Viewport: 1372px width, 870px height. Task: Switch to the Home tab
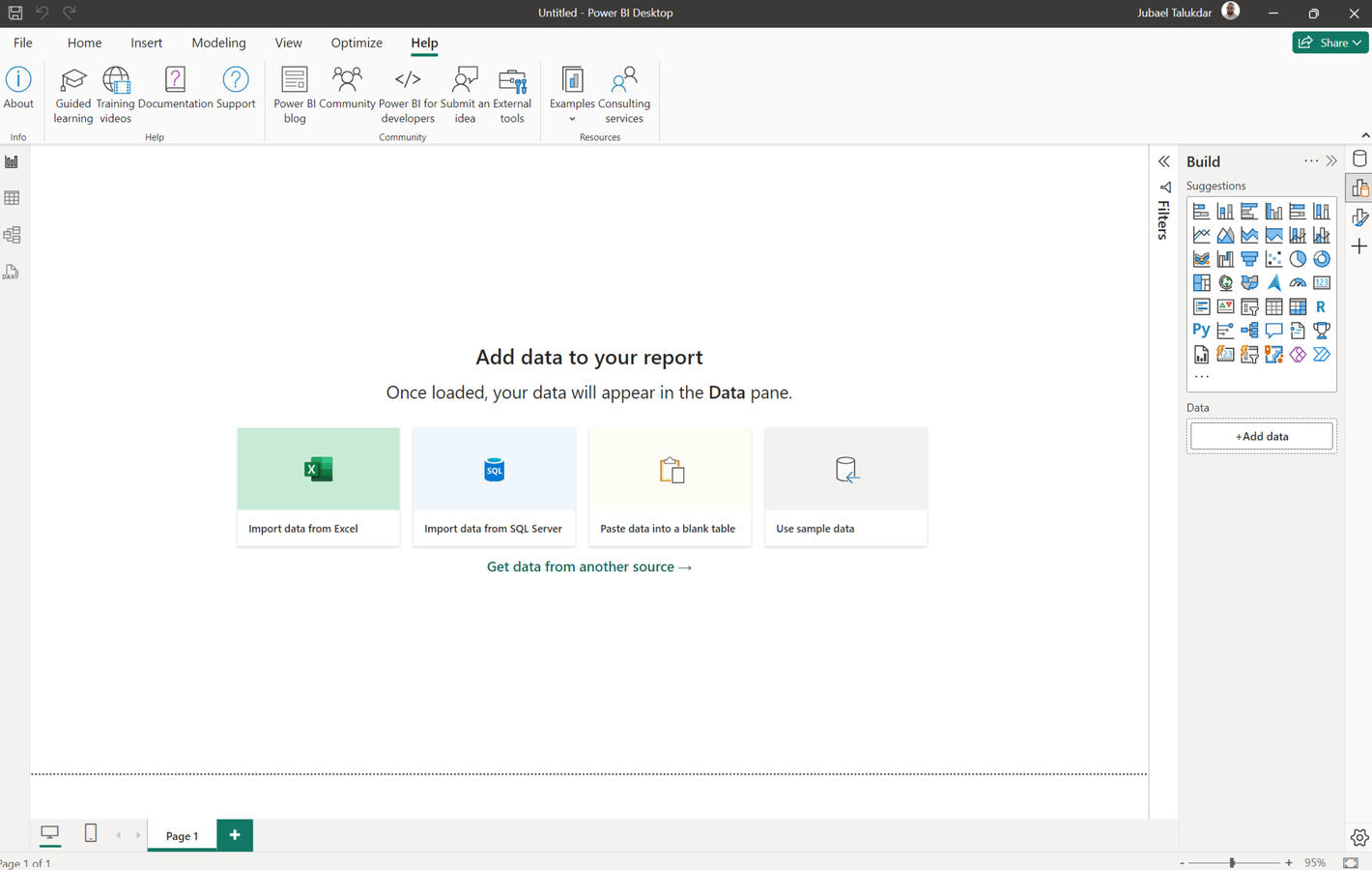pos(85,43)
